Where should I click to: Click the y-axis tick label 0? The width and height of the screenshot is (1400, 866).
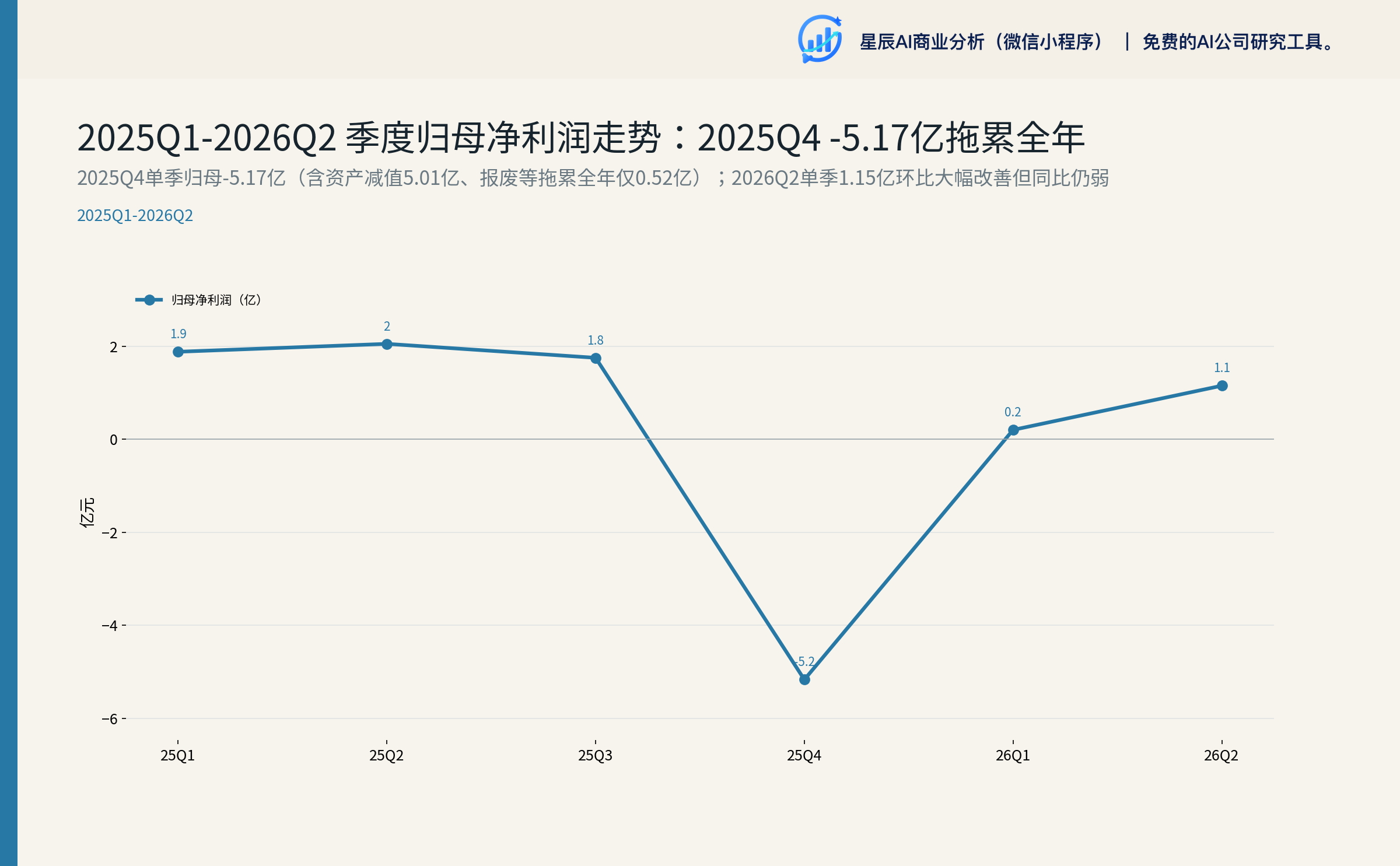pyautogui.click(x=114, y=440)
